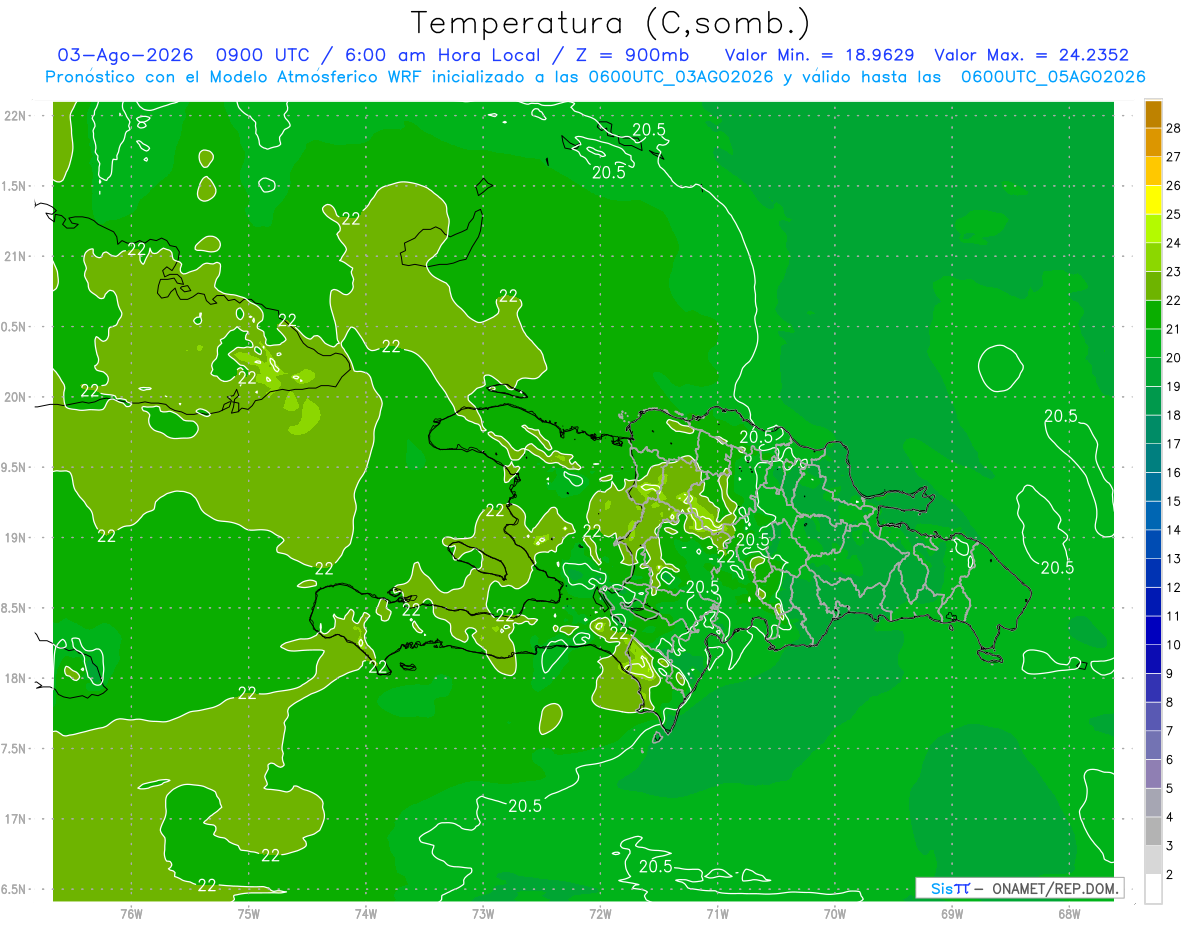Click 'Valor Min. = 18.9629' text
This screenshot has width=1200, height=927.
pos(819,55)
